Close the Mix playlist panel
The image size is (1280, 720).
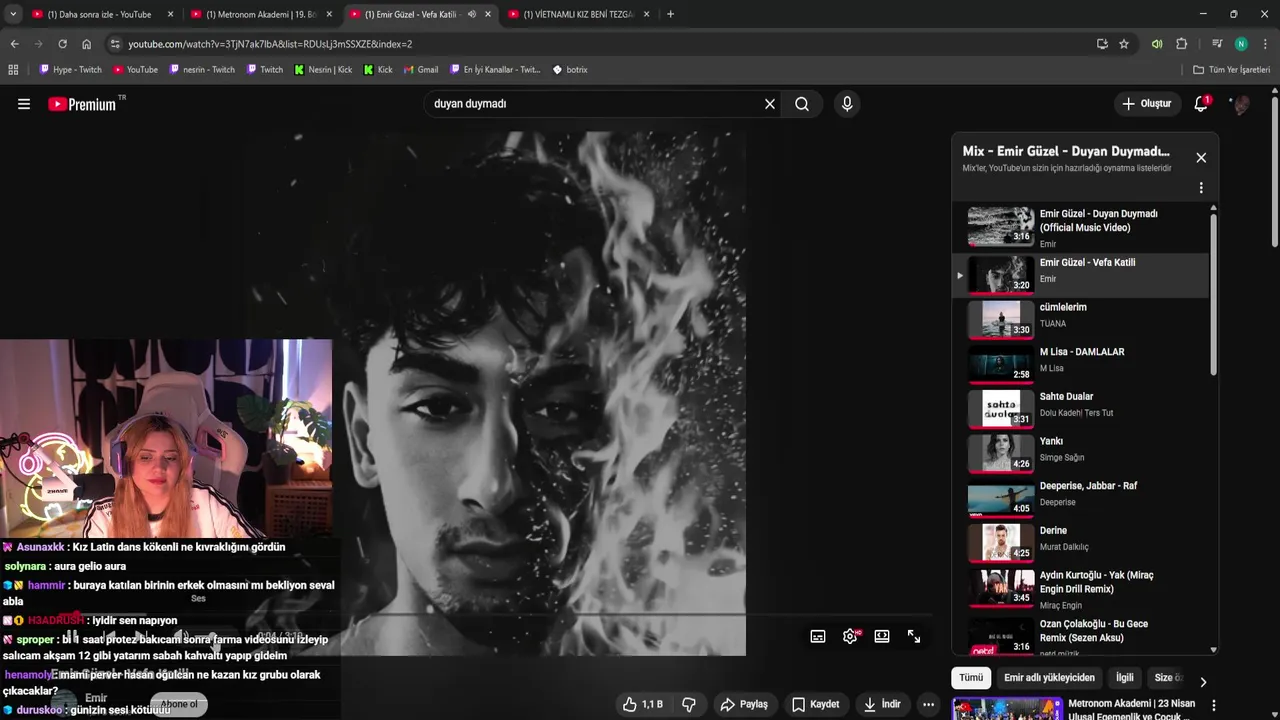1201,158
